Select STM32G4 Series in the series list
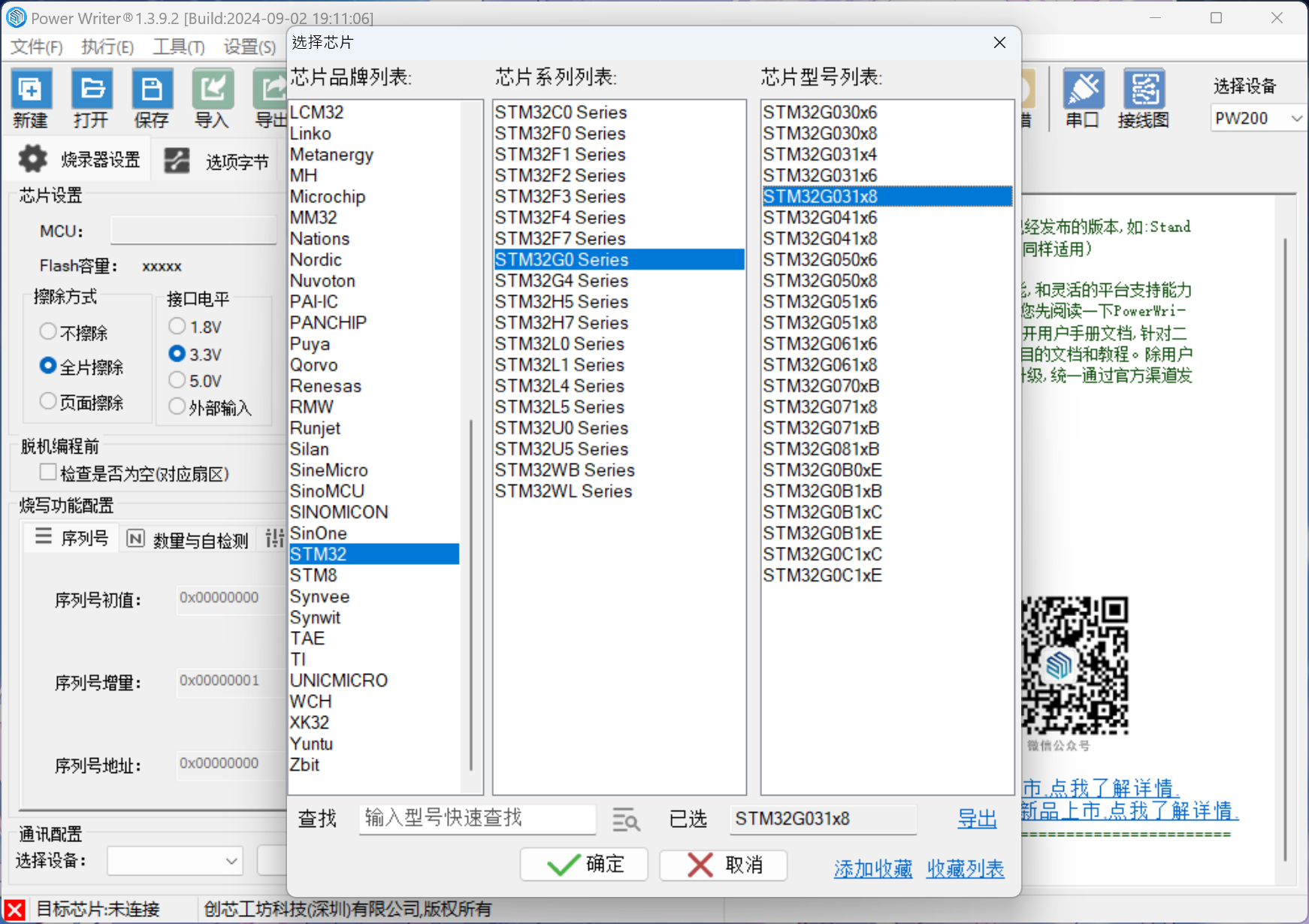 click(x=619, y=281)
